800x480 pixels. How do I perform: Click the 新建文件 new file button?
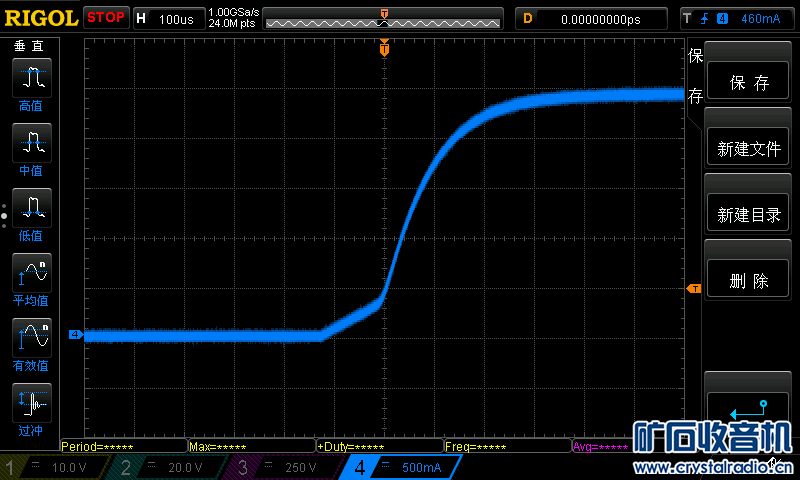748,148
